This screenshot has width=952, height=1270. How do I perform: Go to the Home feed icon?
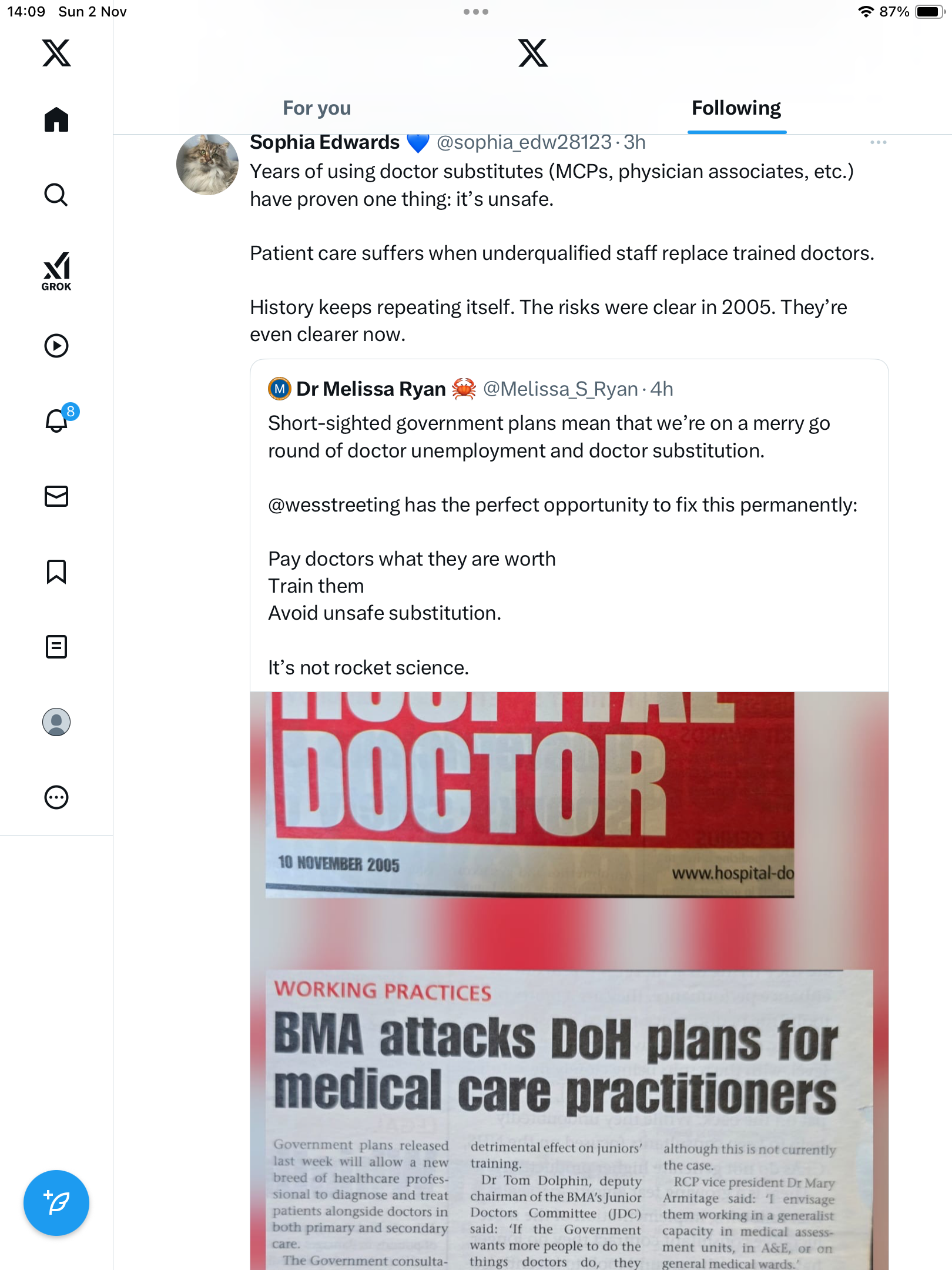[x=56, y=120]
